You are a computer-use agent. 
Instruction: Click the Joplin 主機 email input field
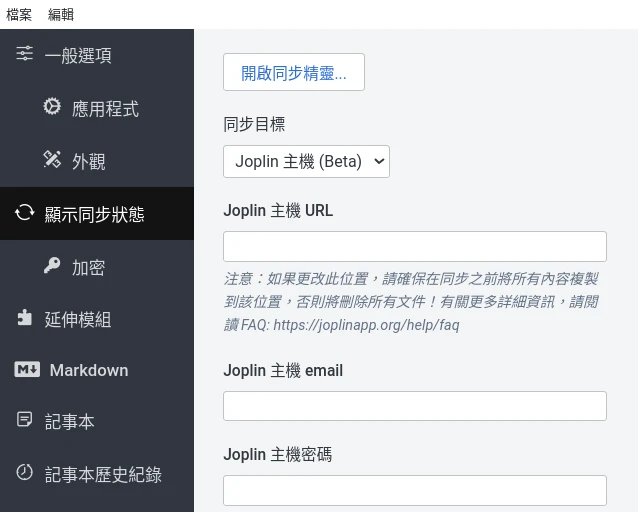pos(414,405)
